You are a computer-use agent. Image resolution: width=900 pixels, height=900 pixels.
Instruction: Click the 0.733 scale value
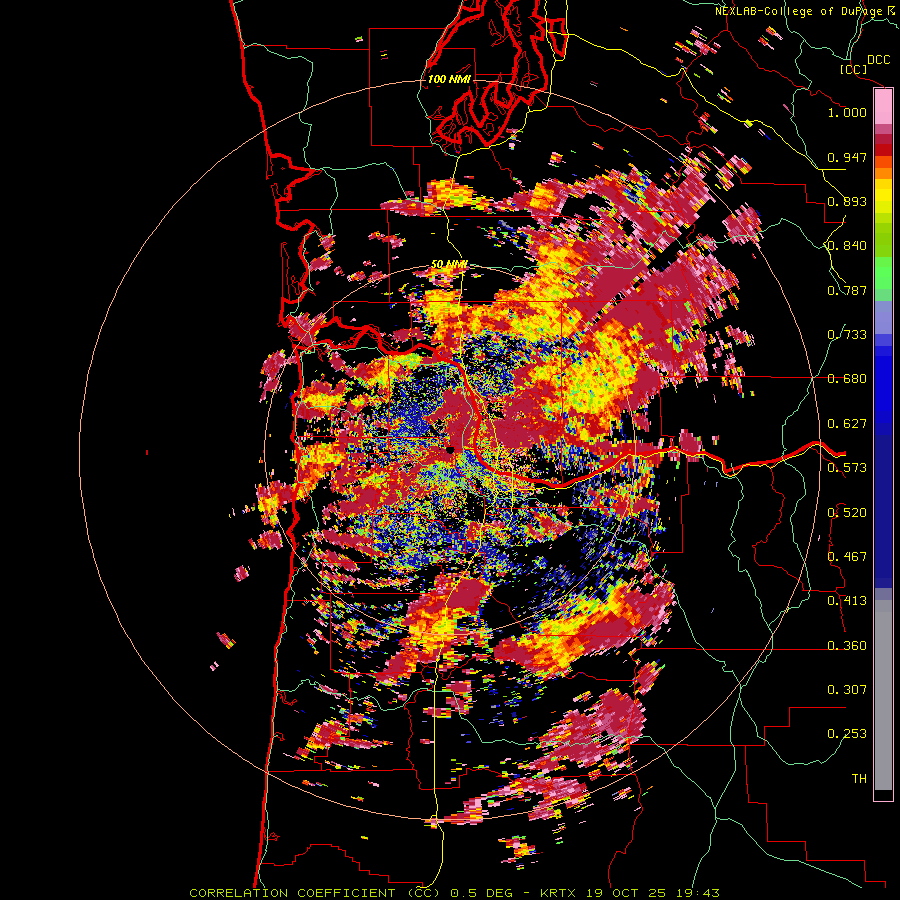[847, 335]
